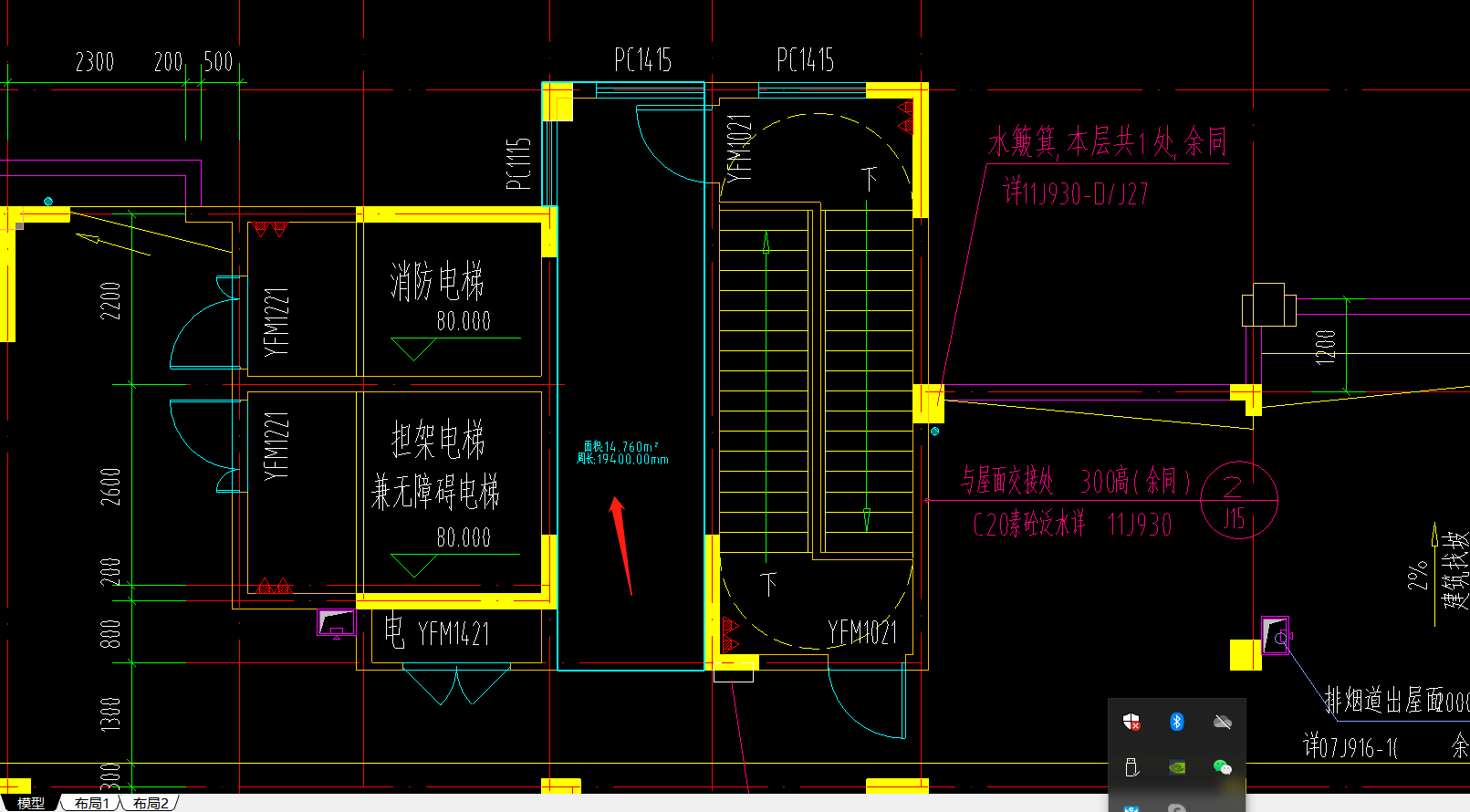Select the YFM1421 door tag
The height and width of the screenshot is (812, 1470).
click(454, 633)
